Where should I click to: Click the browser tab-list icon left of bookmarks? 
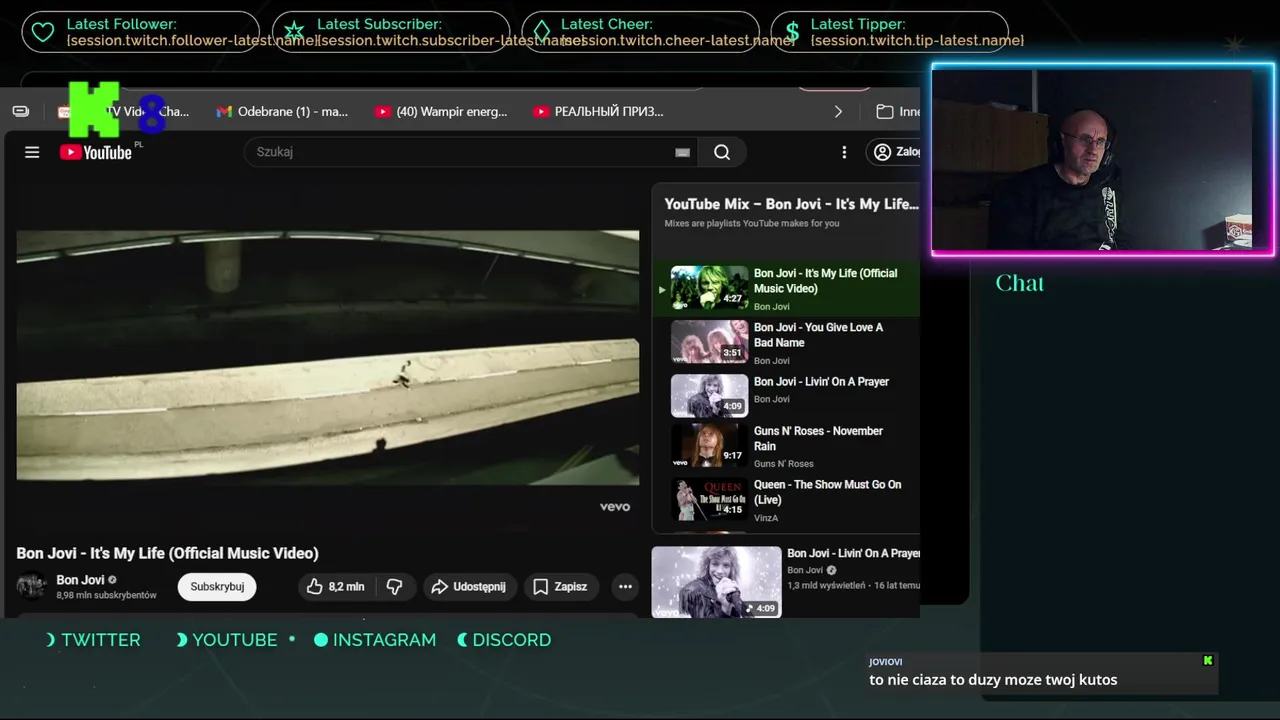(21, 111)
